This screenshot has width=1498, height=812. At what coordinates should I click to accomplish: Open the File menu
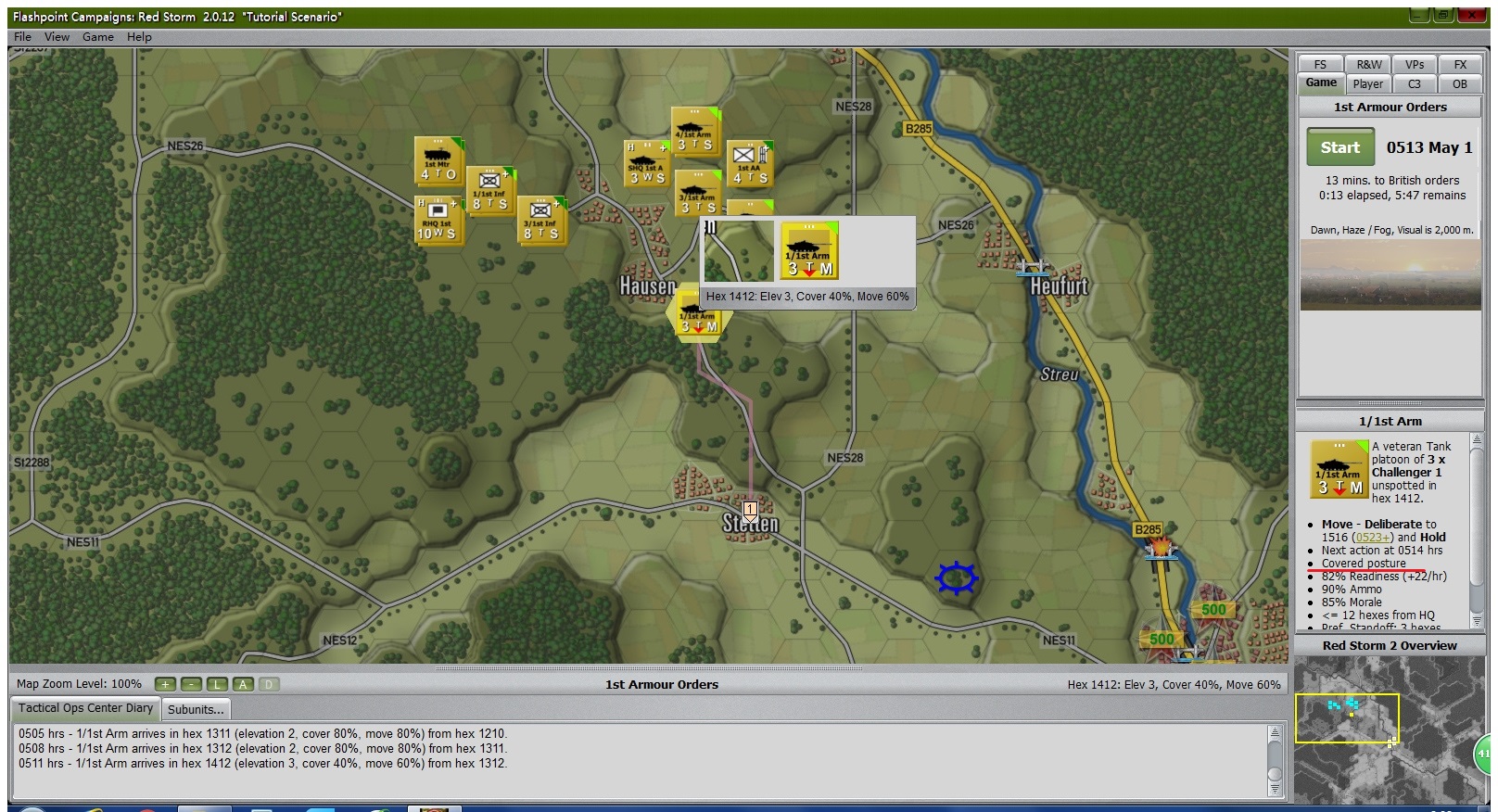22,37
